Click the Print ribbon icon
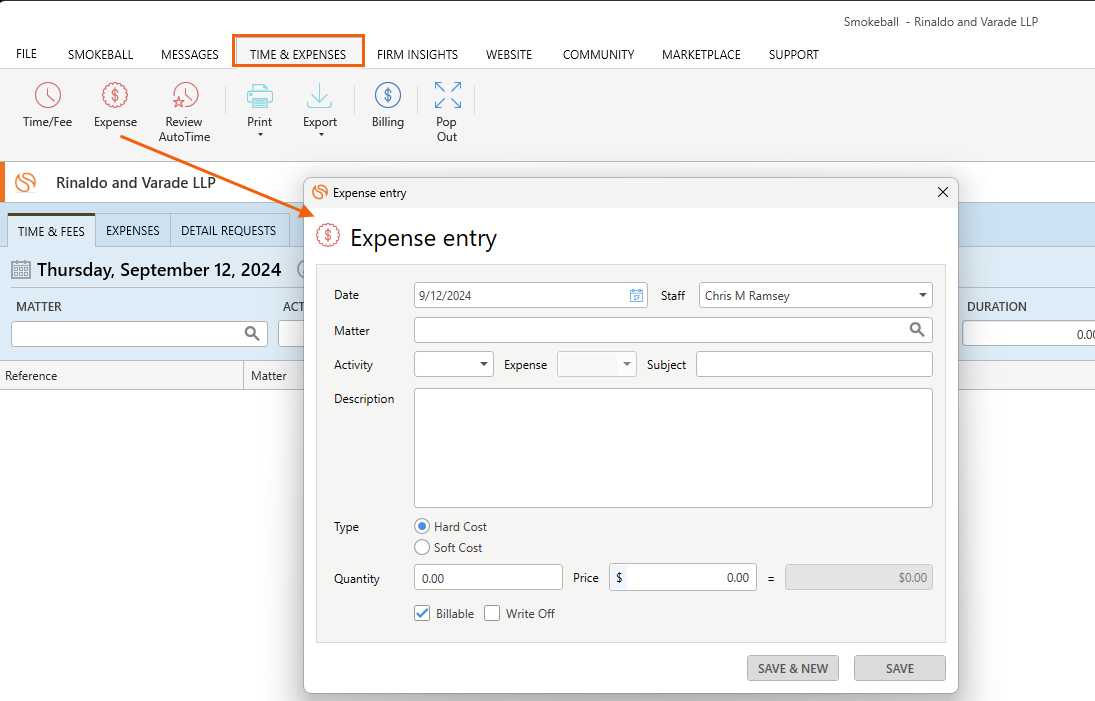The width and height of the screenshot is (1095, 701). (260, 96)
